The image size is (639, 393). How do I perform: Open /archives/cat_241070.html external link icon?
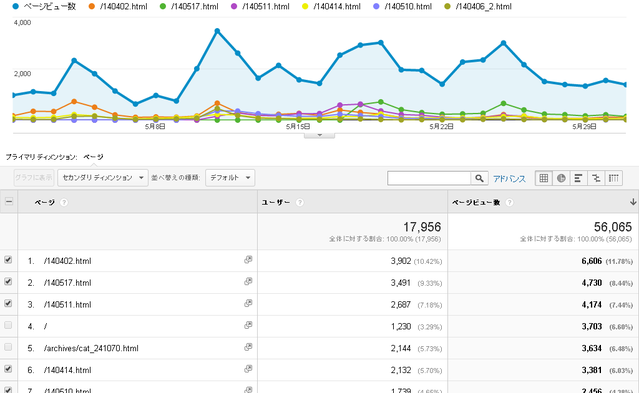click(x=248, y=347)
